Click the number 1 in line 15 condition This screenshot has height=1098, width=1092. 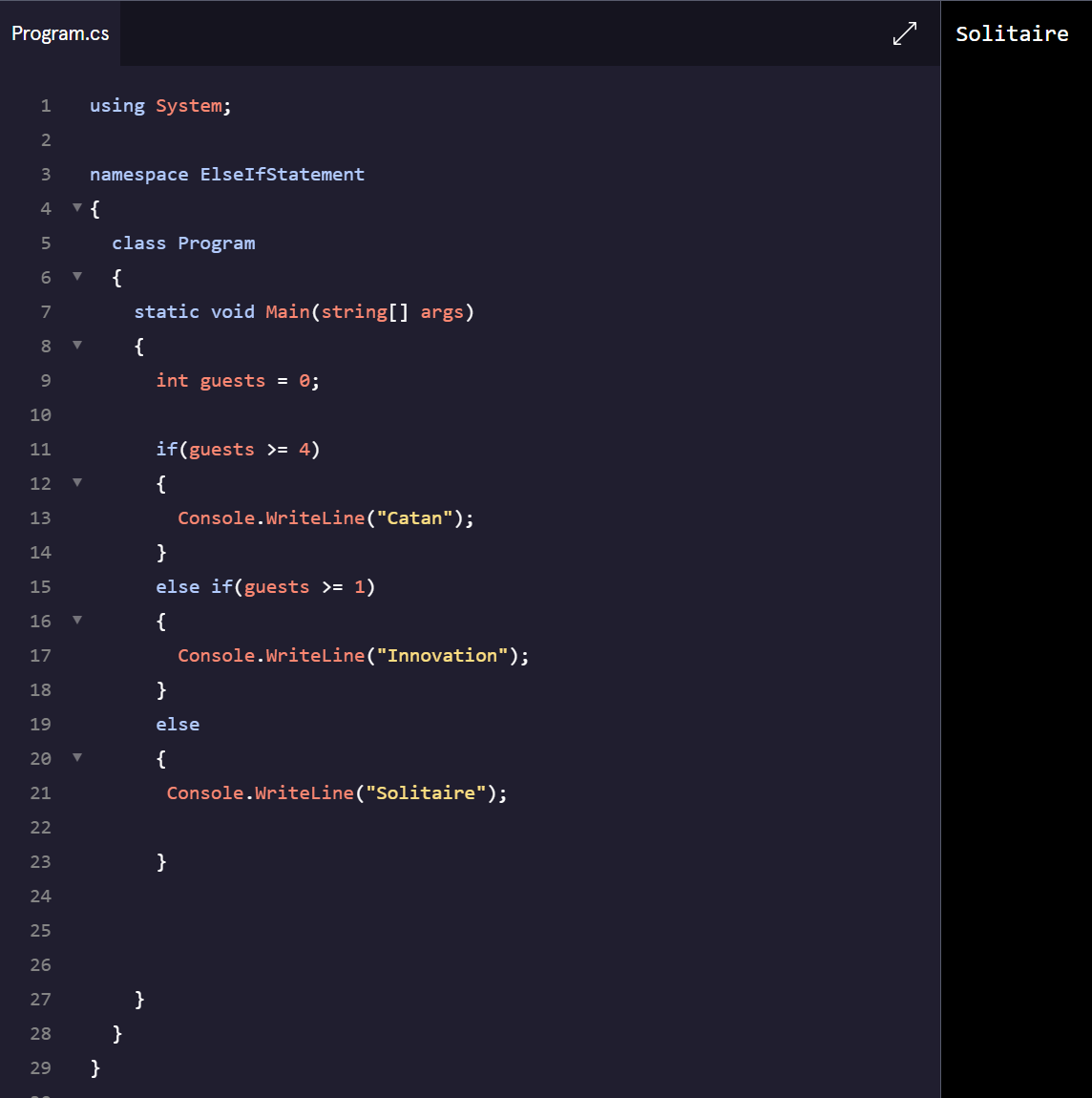click(360, 587)
